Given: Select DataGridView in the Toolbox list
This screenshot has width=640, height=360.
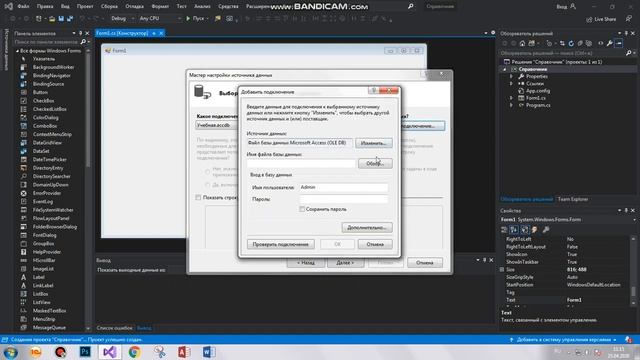Looking at the screenshot, I should [x=47, y=143].
